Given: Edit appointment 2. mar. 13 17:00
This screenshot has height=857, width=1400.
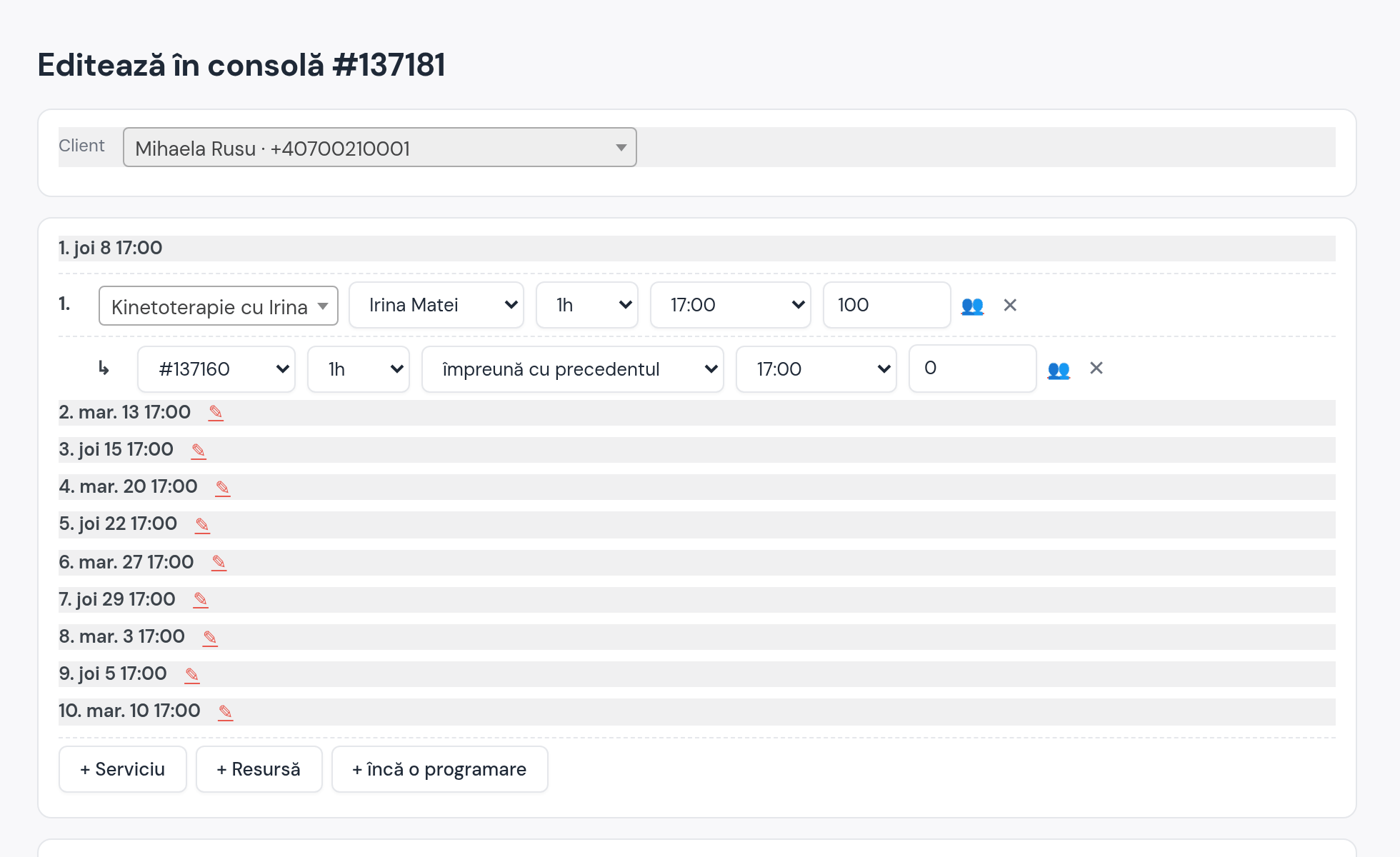Looking at the screenshot, I should coord(216,413).
